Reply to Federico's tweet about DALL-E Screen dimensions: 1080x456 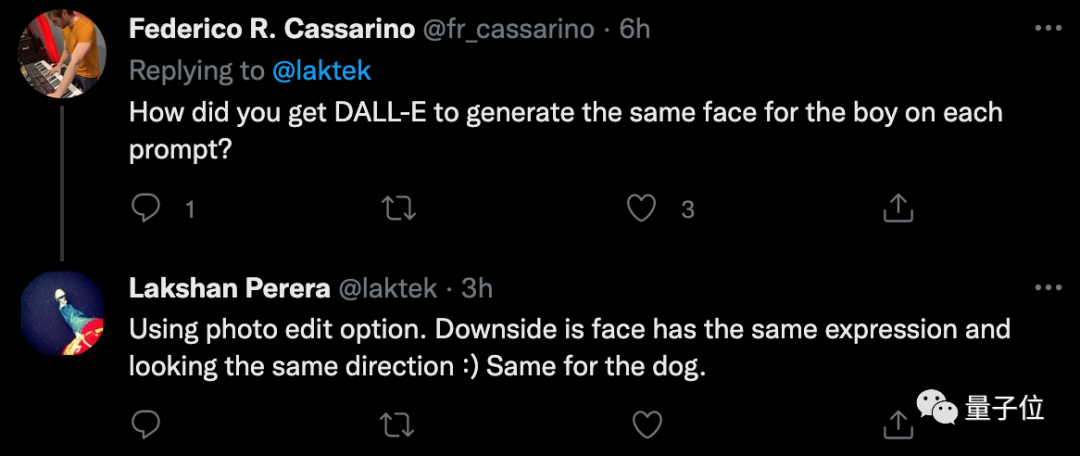click(147, 208)
